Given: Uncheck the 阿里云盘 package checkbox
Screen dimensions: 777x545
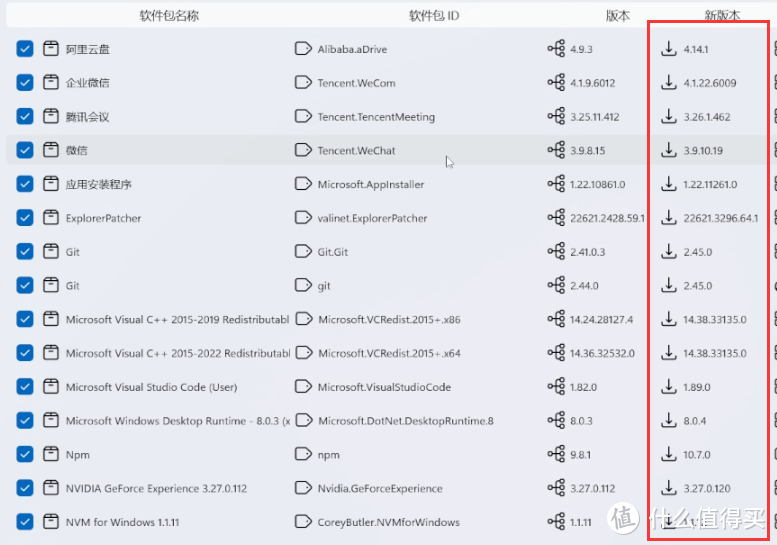Looking at the screenshot, I should [25, 49].
